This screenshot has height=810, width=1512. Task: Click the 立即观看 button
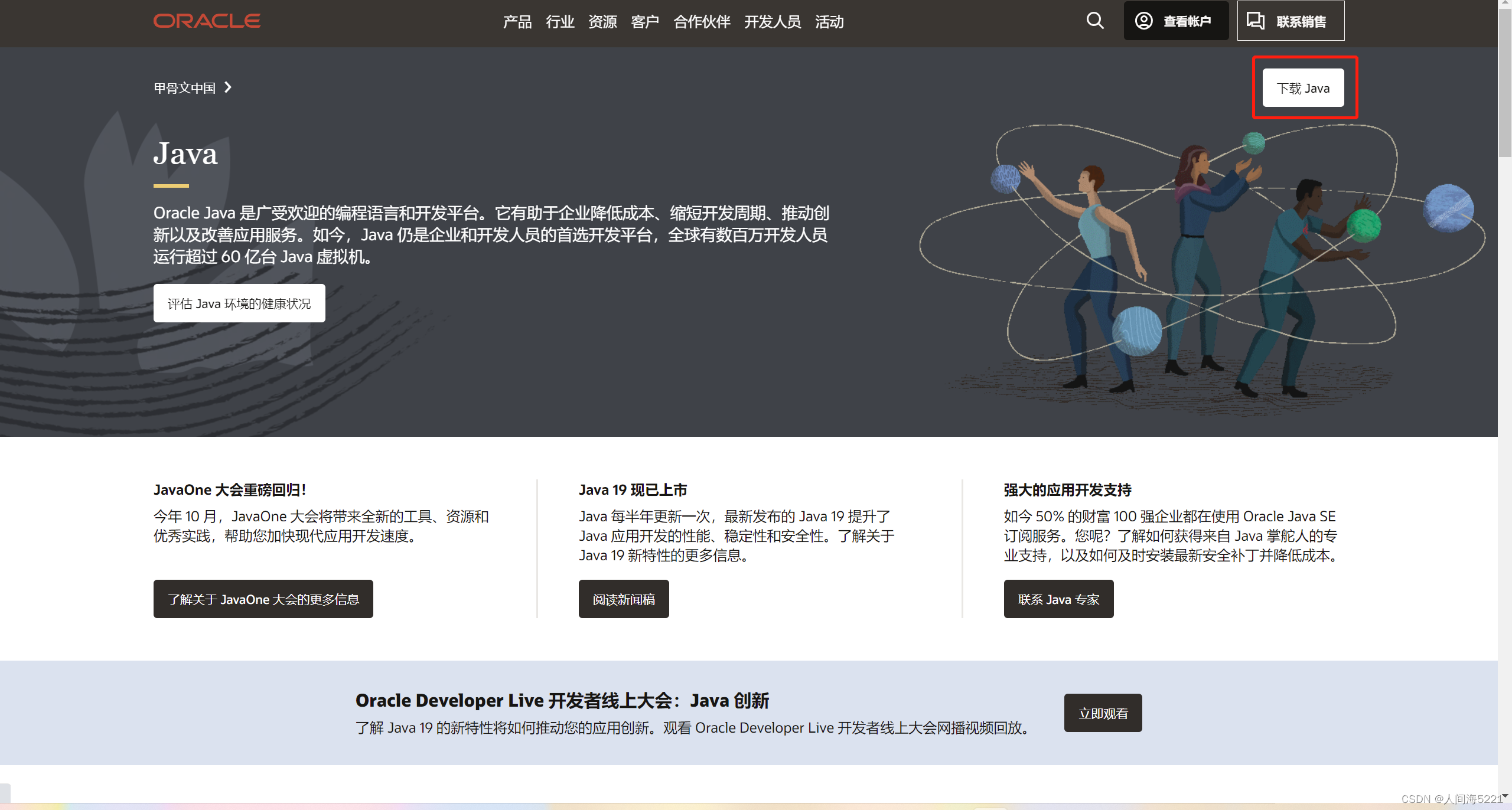click(1103, 713)
